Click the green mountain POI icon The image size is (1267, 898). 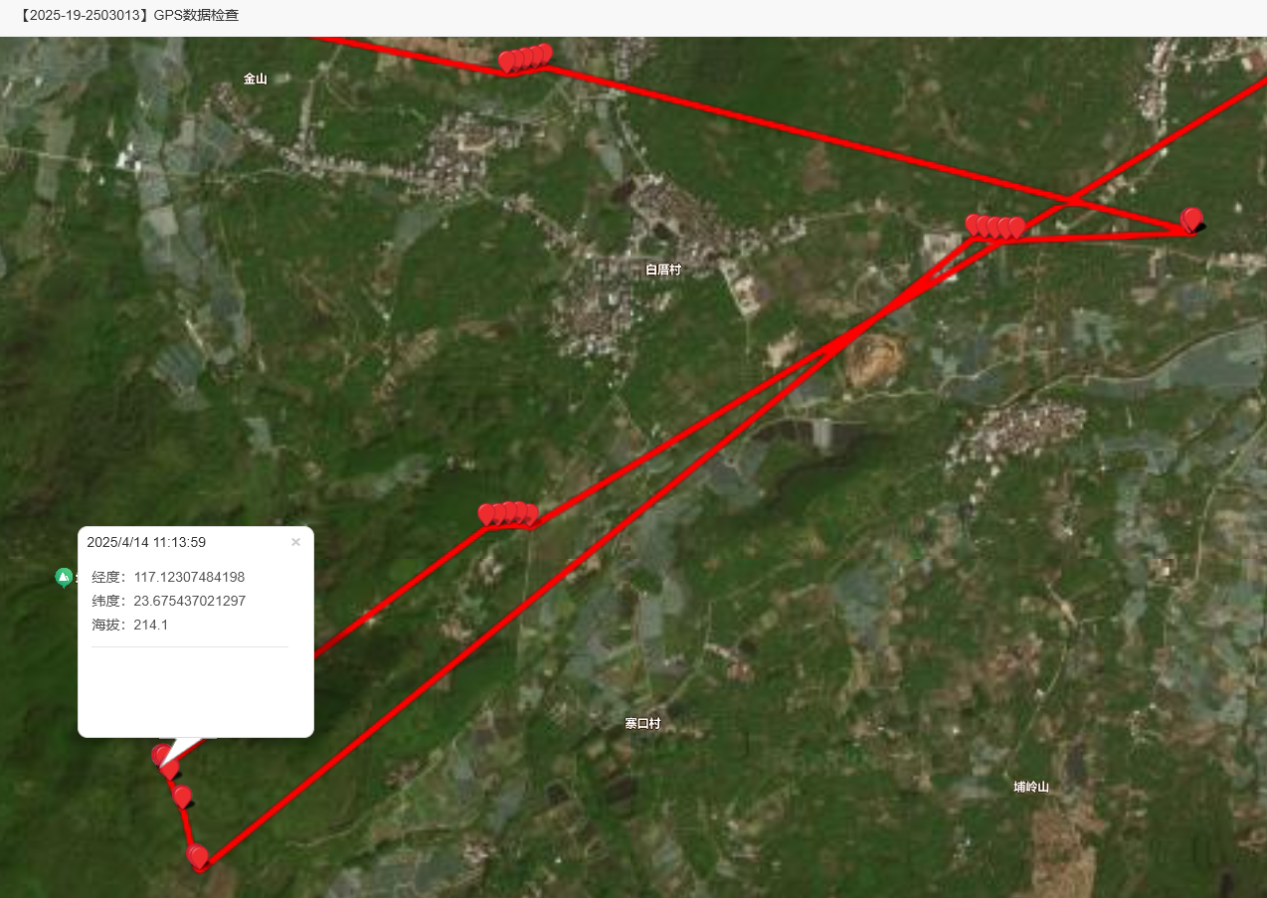[x=64, y=577]
